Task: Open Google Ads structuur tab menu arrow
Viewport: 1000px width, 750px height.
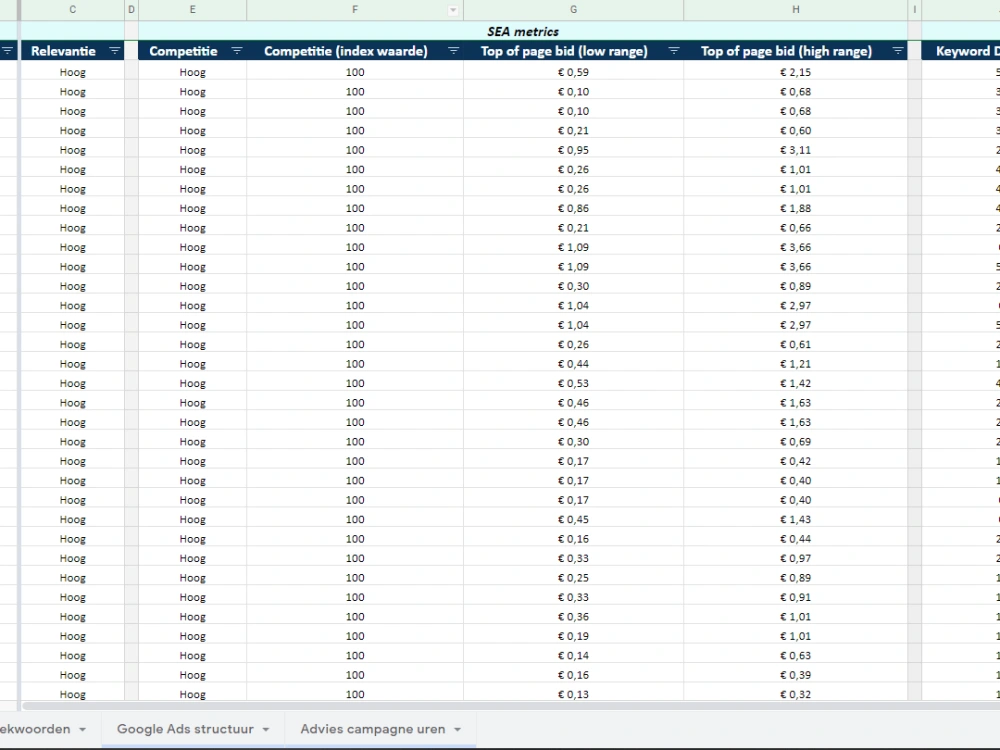Action: point(266,729)
